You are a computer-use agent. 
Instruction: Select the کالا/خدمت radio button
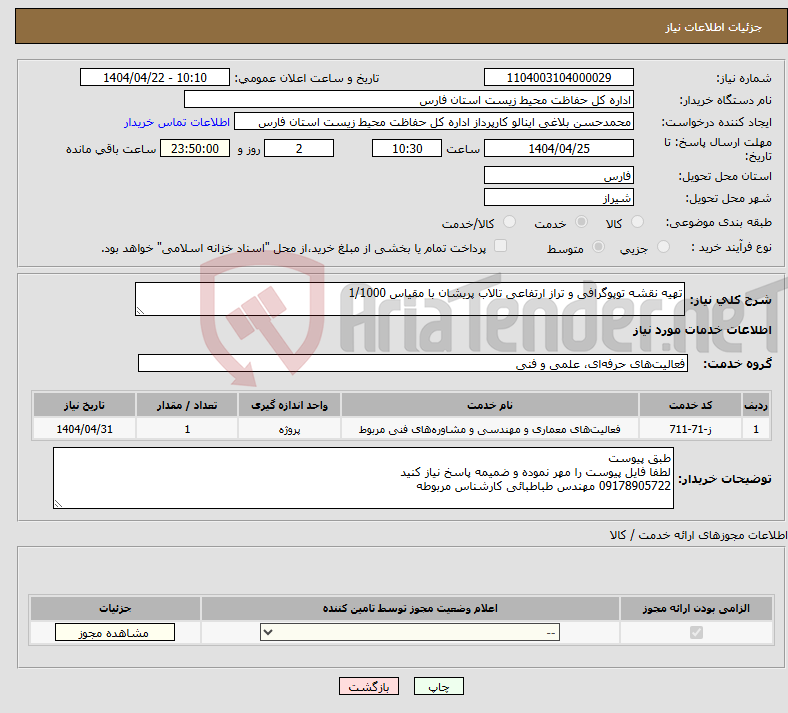509,222
